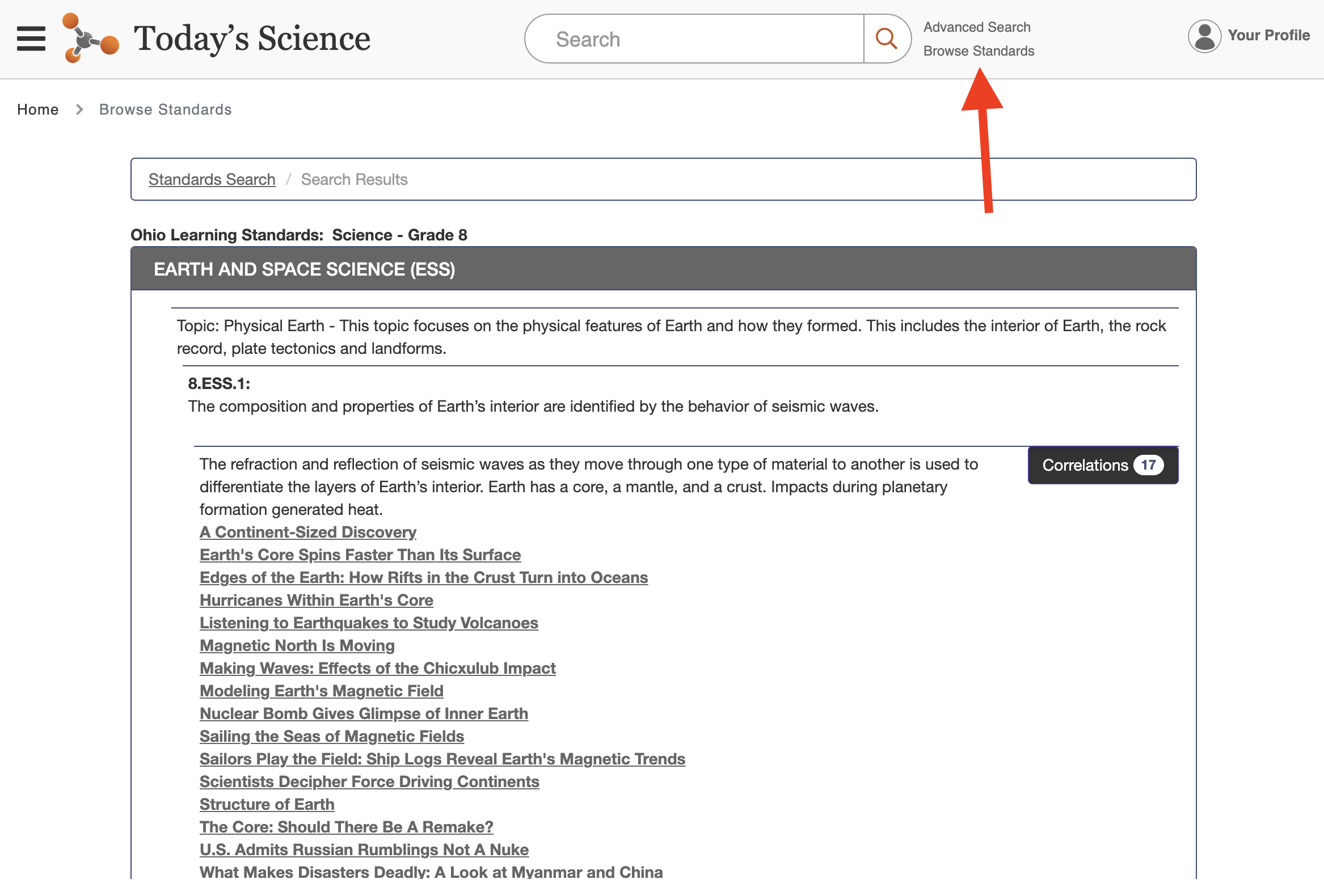Click the 8.ESS.1 standard code
This screenshot has height=896, width=1324.
(219, 383)
